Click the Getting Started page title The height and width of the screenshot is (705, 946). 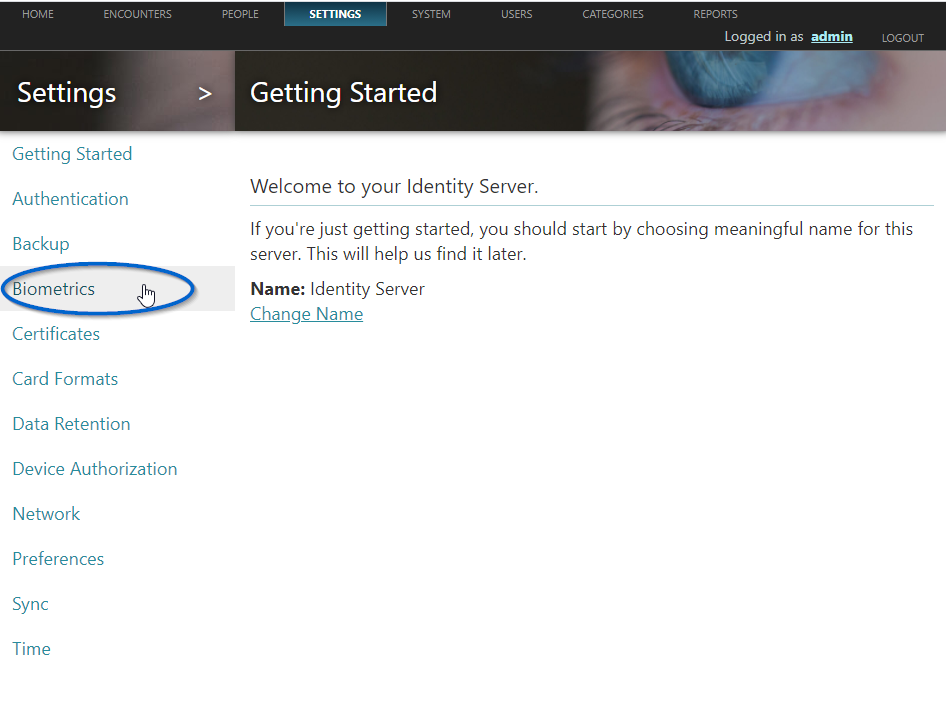click(343, 93)
